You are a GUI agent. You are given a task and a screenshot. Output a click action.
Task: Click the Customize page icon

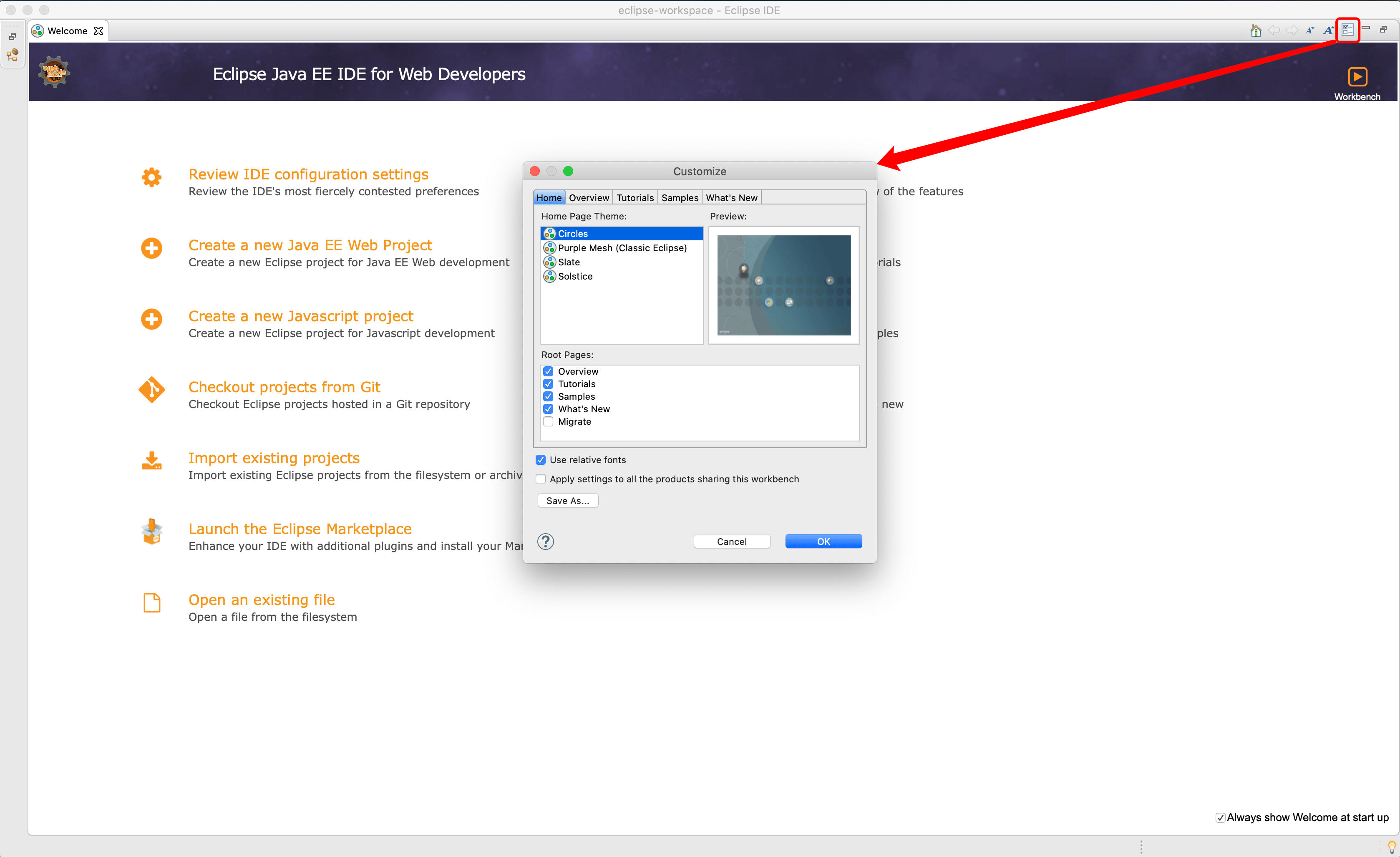[1348, 30]
